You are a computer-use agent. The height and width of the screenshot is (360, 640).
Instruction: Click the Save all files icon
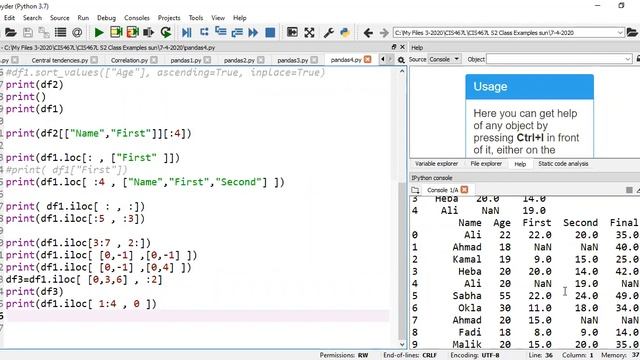click(x=44, y=33)
